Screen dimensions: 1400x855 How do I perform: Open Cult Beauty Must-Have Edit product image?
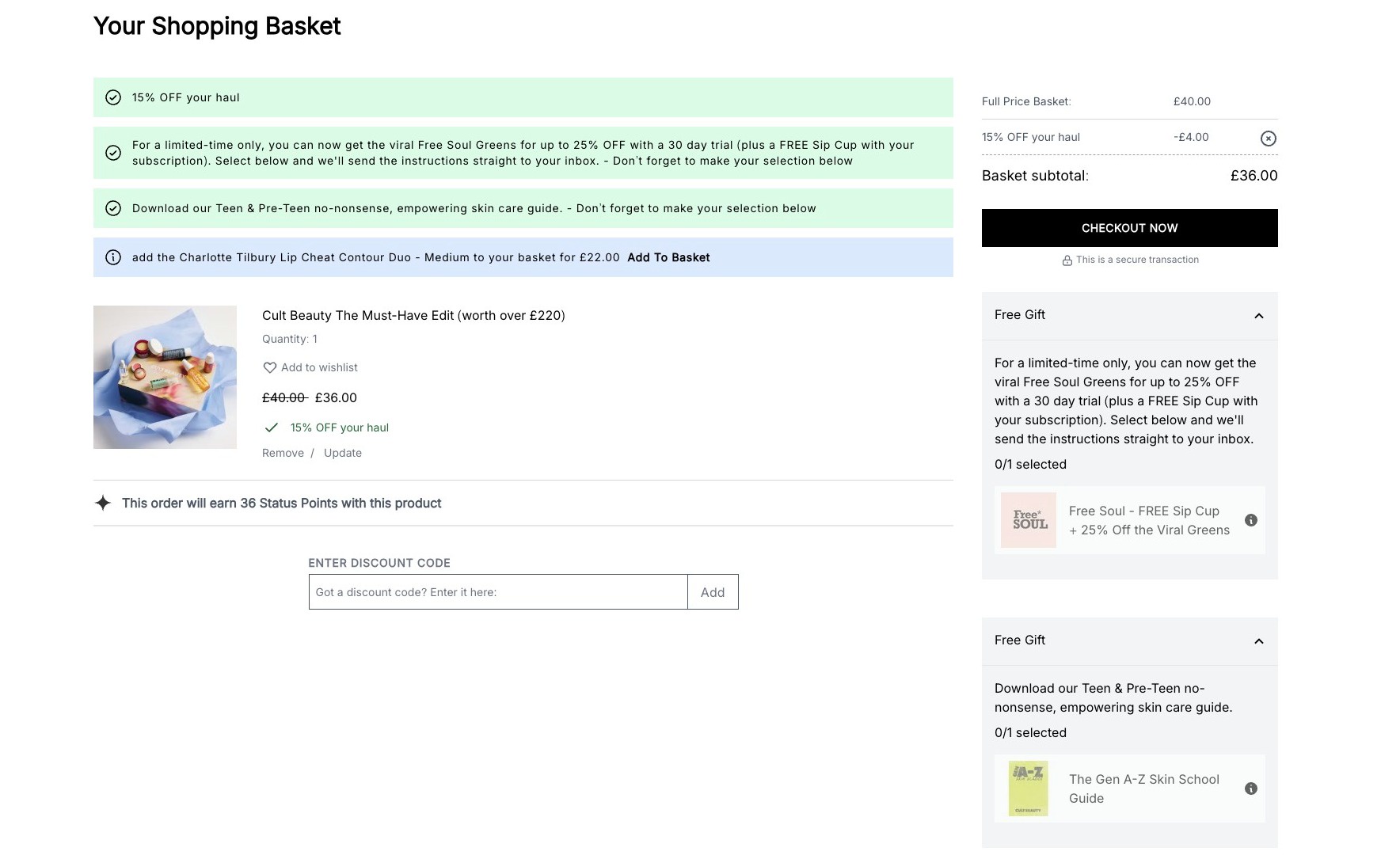pyautogui.click(x=165, y=377)
